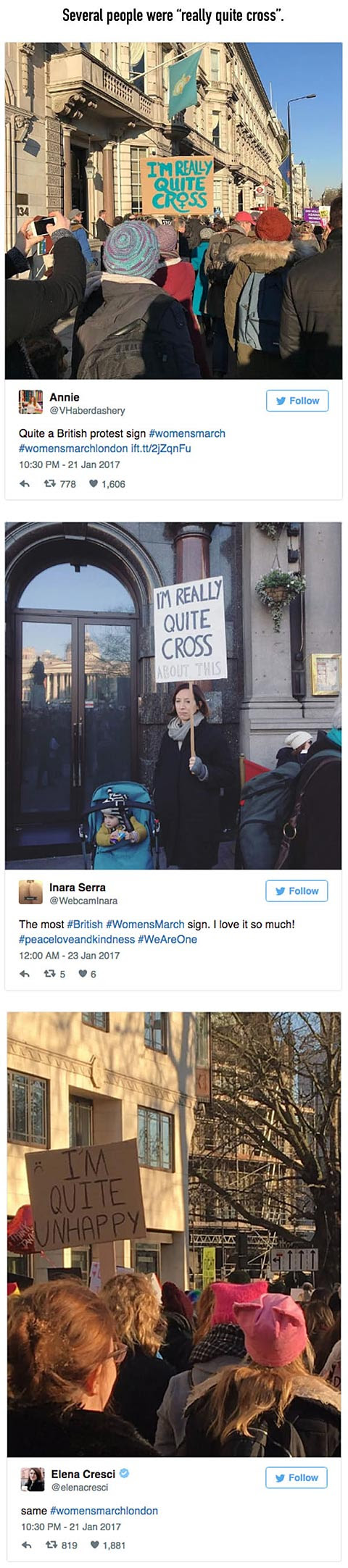The image size is (348, 1568).
Task: Like Elena Cresci's tweet with 1,881
Action: click(108, 1545)
